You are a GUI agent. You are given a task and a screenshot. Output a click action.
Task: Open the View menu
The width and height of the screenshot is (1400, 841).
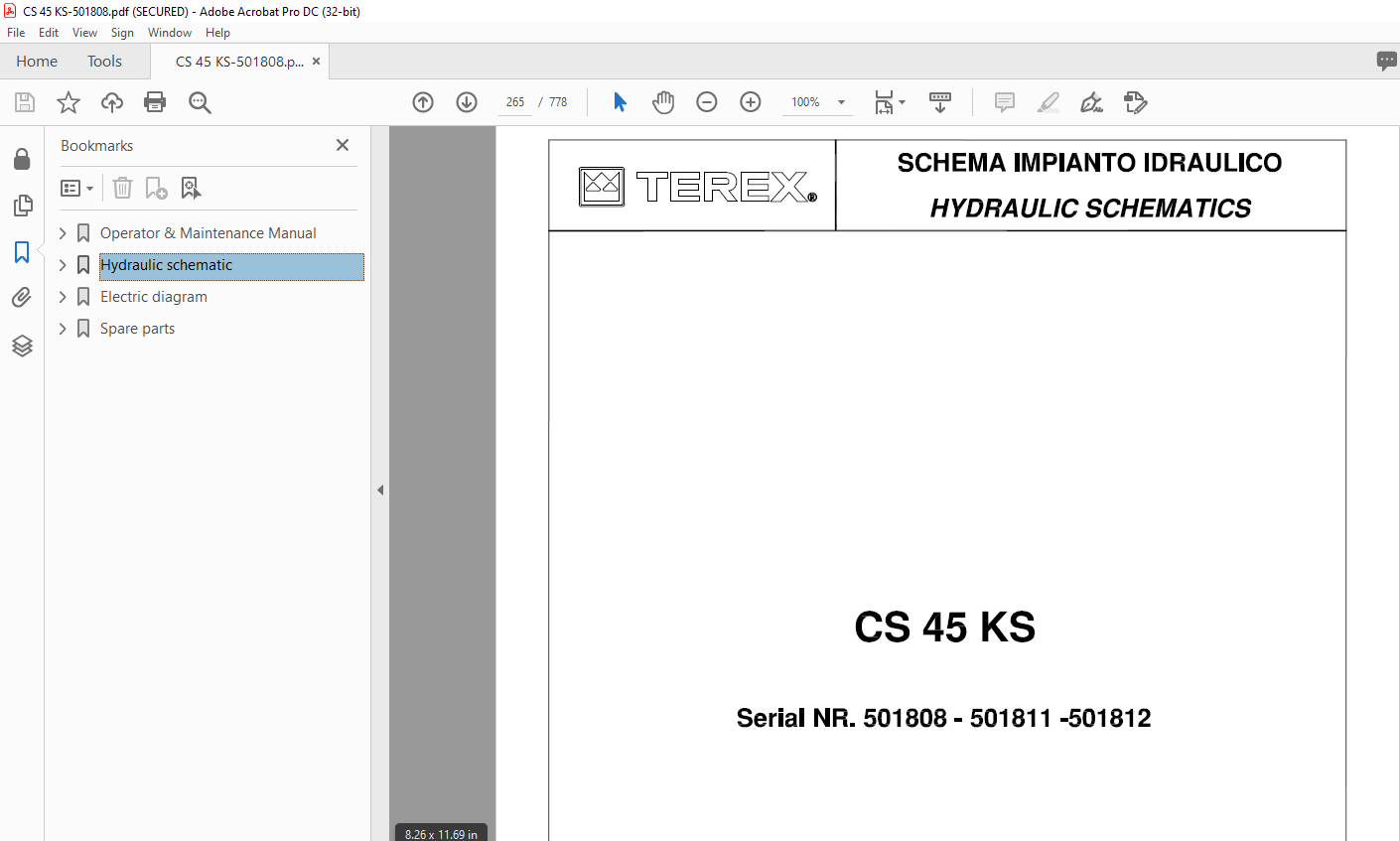(x=84, y=33)
